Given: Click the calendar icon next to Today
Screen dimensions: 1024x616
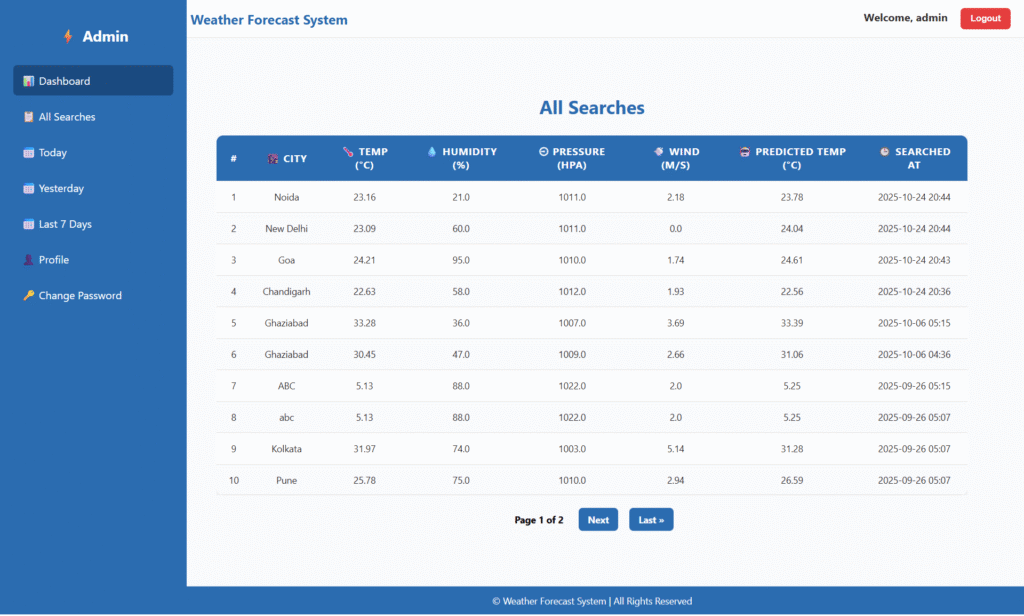Looking at the screenshot, I should pyautogui.click(x=29, y=153).
